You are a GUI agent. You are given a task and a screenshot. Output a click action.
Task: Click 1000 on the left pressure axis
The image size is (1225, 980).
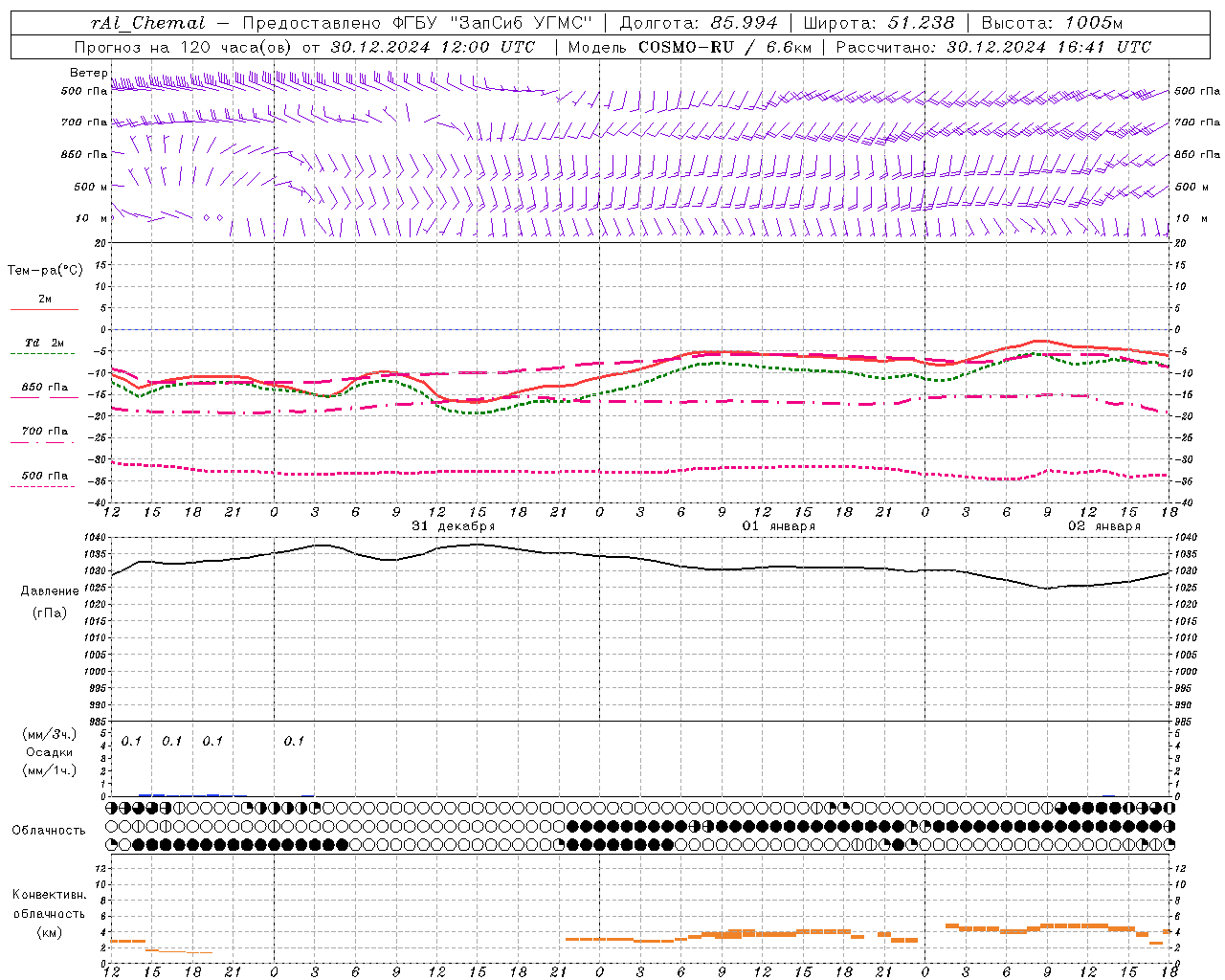click(x=96, y=672)
